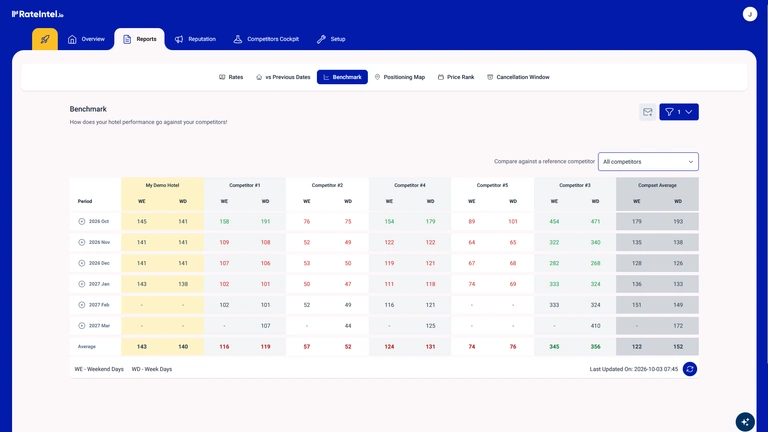Click the email schedule report icon

[648, 112]
